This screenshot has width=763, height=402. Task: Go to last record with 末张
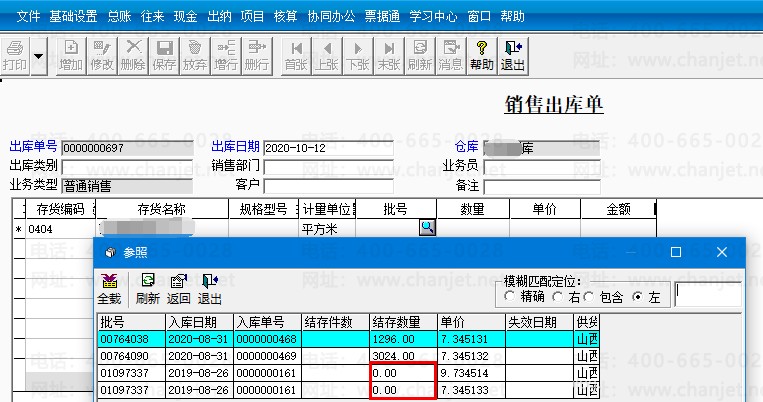tap(389, 56)
